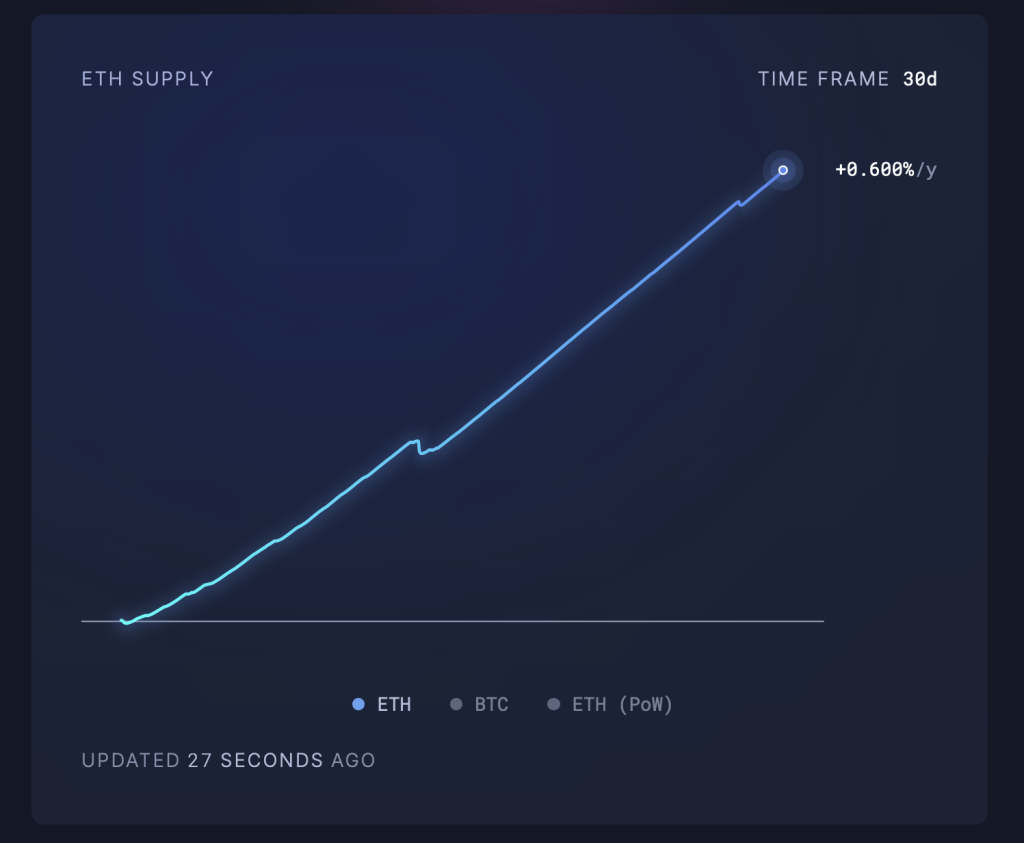
Task: Click the small notch near the line's top
Action: (x=739, y=204)
